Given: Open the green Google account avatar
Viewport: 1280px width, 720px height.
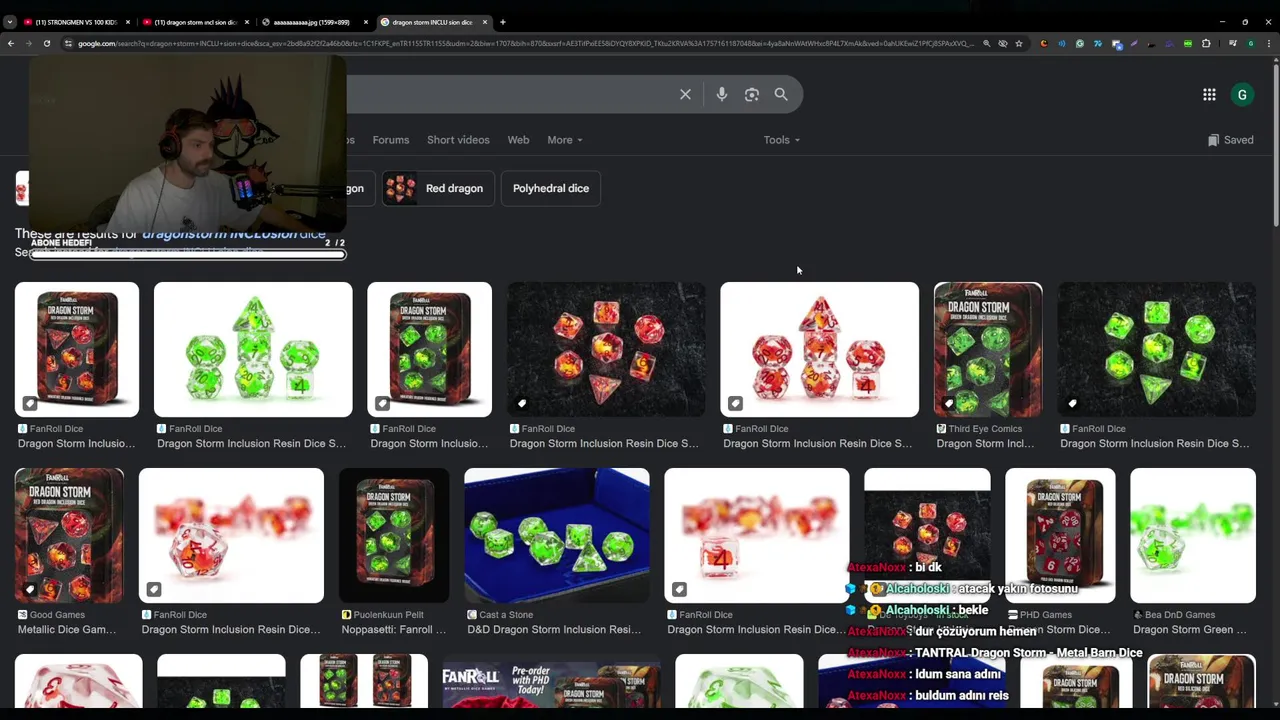Looking at the screenshot, I should click(x=1242, y=95).
